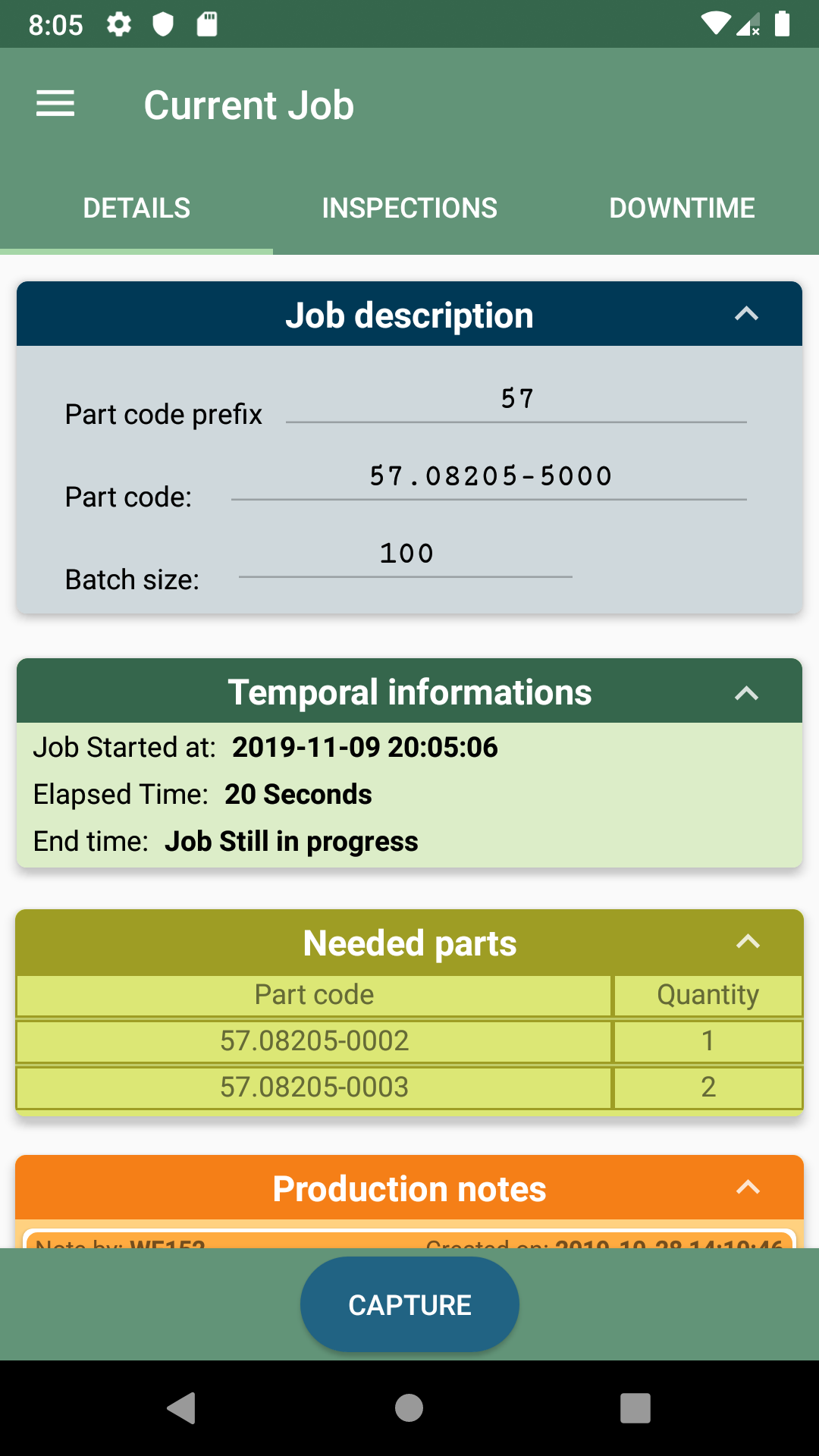Tap the Batch size label
Screen dimensions: 819x1456
(x=132, y=579)
